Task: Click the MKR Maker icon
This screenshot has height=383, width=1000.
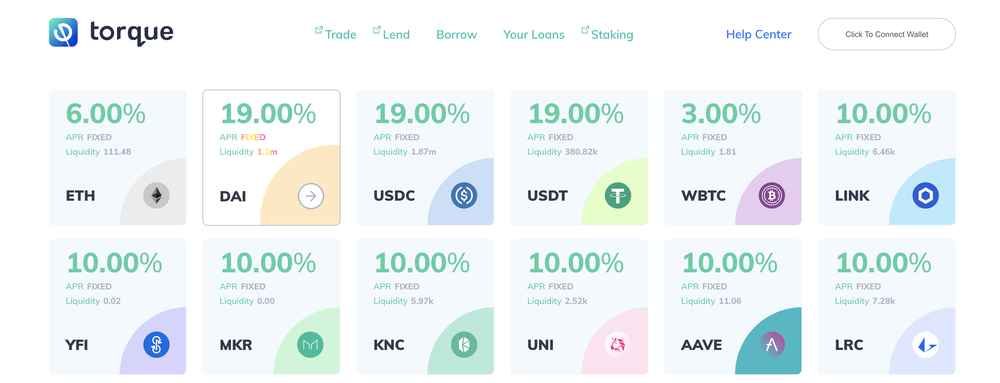Action: pos(311,345)
